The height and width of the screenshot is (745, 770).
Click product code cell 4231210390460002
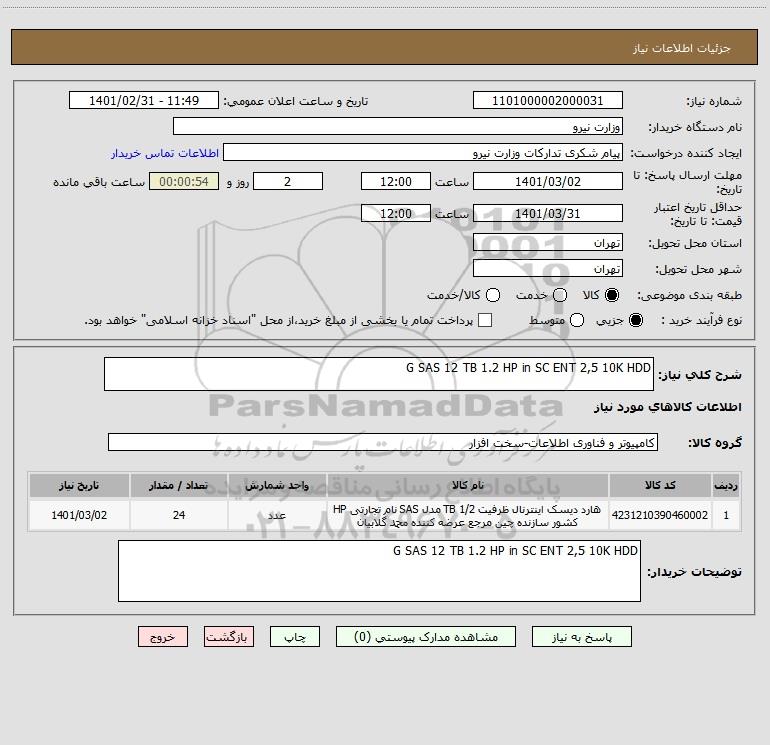(x=660, y=515)
